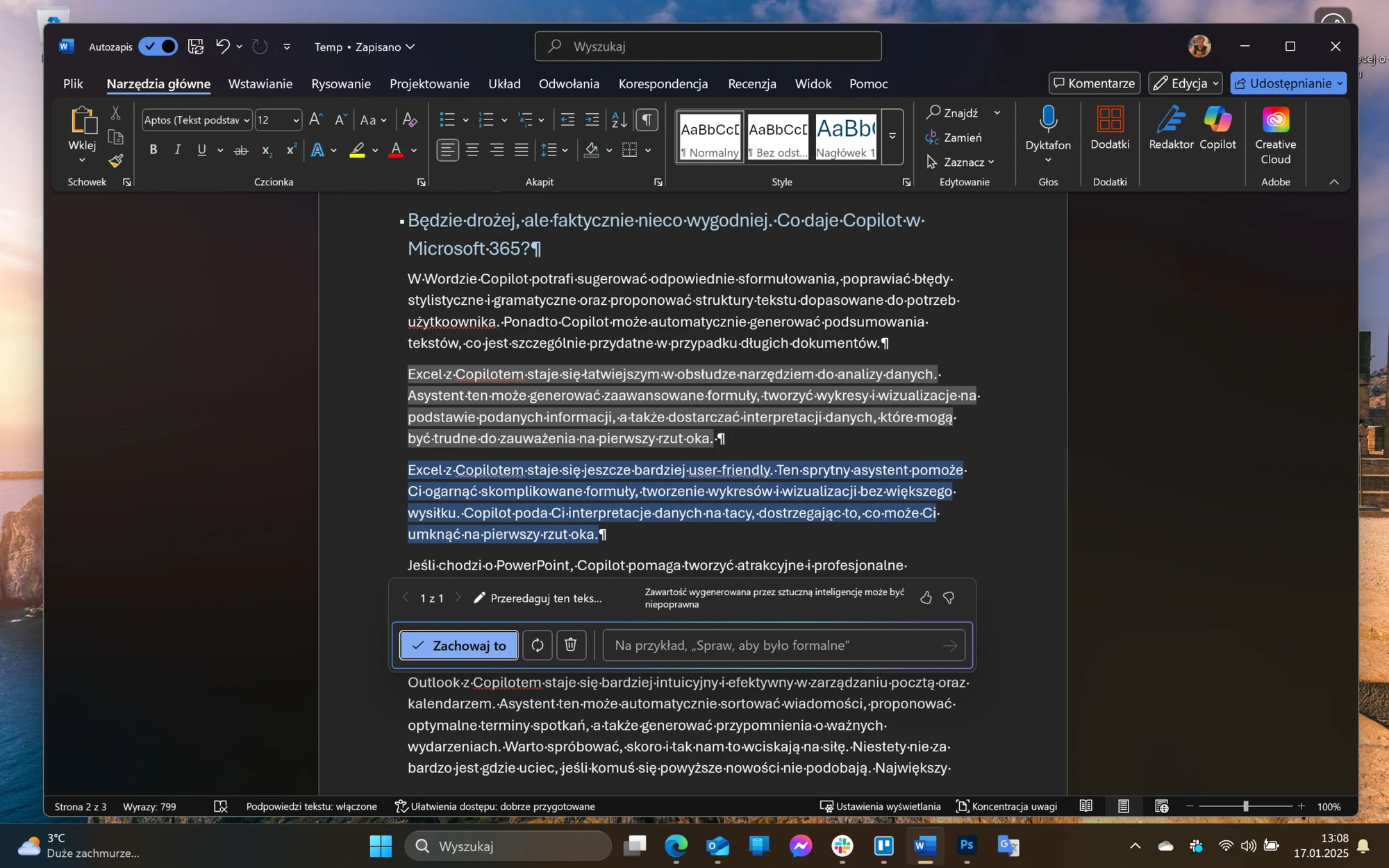
Task: Click the Udostępnianie share button
Action: coord(1288,83)
